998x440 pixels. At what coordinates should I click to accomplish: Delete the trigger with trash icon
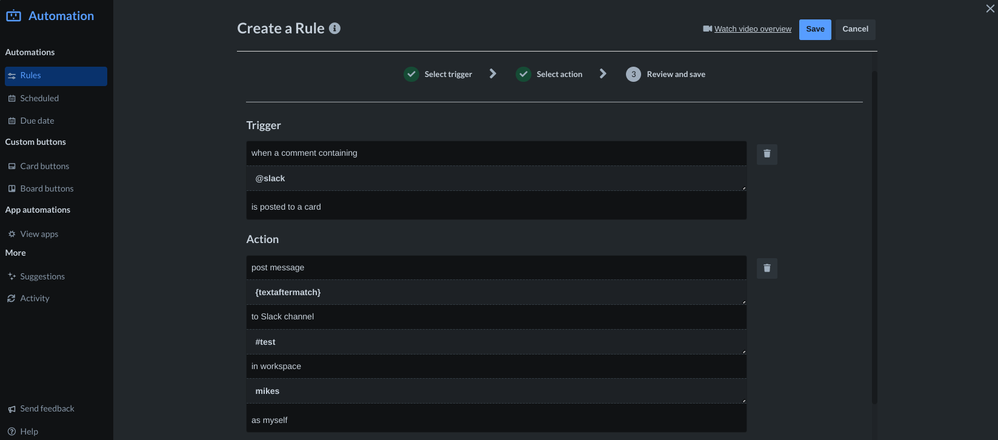pyautogui.click(x=767, y=154)
